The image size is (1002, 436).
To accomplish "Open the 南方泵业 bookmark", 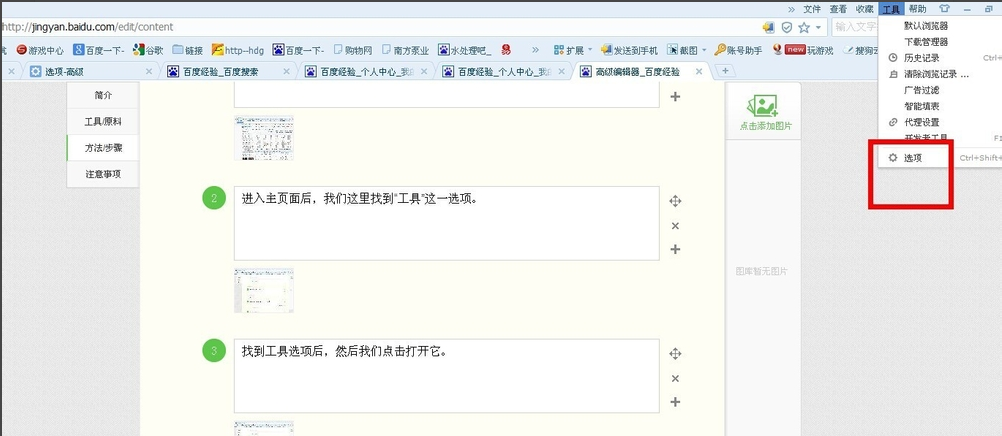I will [x=405, y=50].
